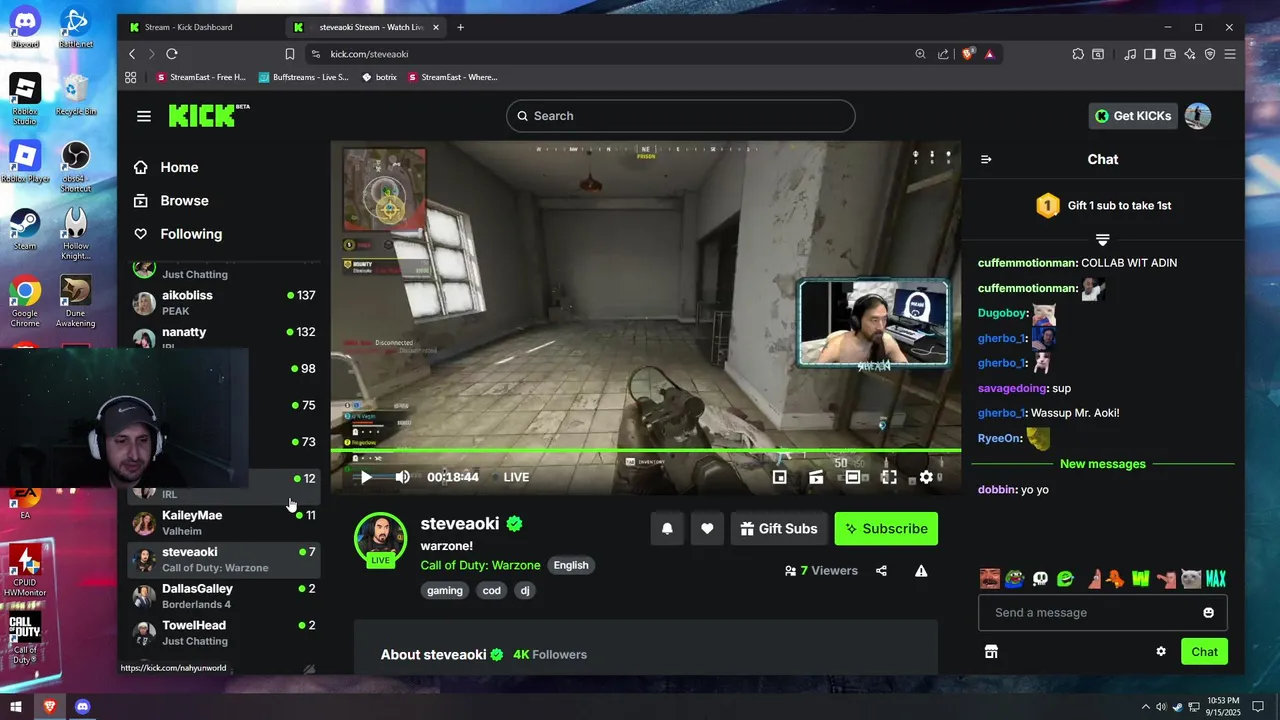Open chat settings gear
This screenshot has height=720, width=1280.
pyautogui.click(x=1161, y=652)
